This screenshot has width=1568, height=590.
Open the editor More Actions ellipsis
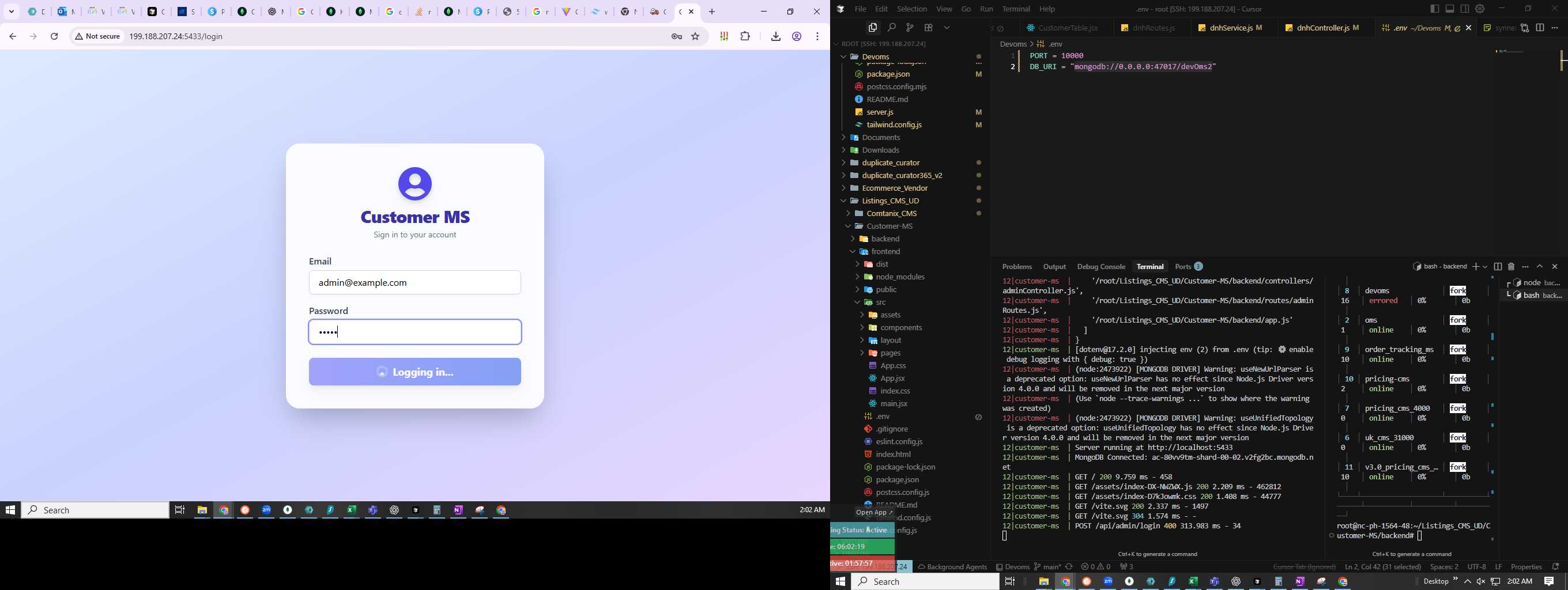1555,28
